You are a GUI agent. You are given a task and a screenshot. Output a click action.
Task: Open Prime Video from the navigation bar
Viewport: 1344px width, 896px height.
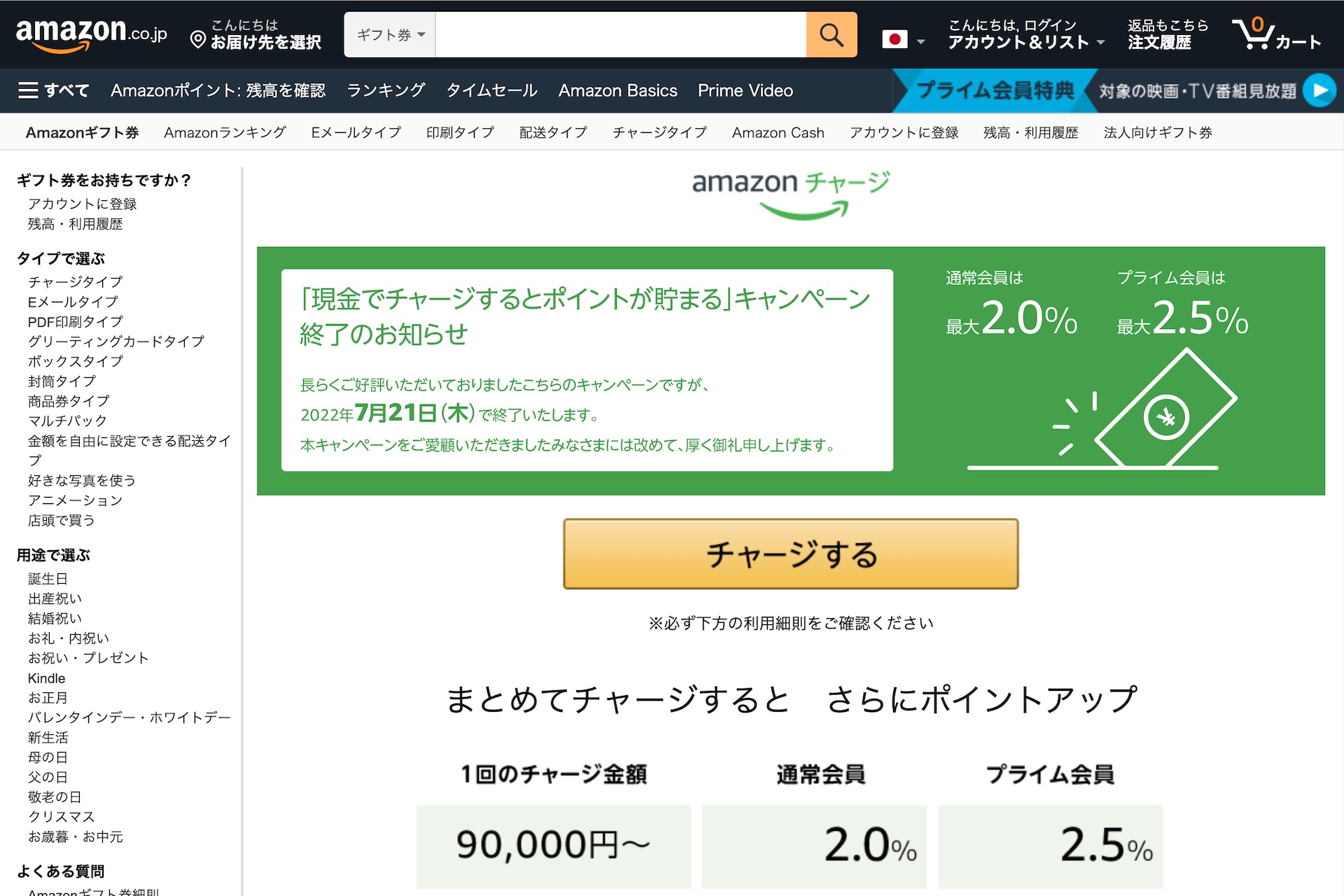(x=745, y=90)
